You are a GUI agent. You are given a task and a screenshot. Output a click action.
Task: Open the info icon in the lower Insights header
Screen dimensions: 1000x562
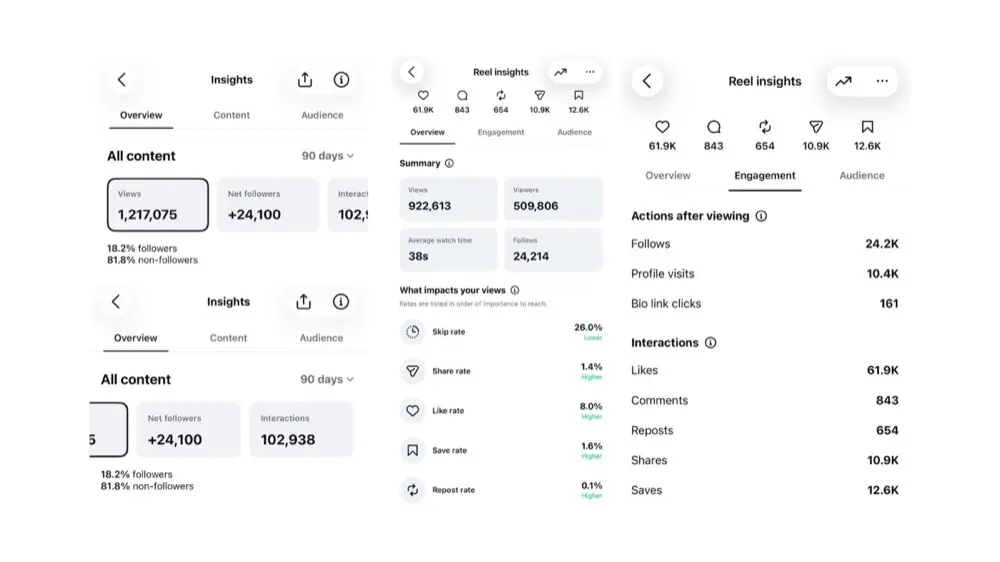[x=341, y=302]
